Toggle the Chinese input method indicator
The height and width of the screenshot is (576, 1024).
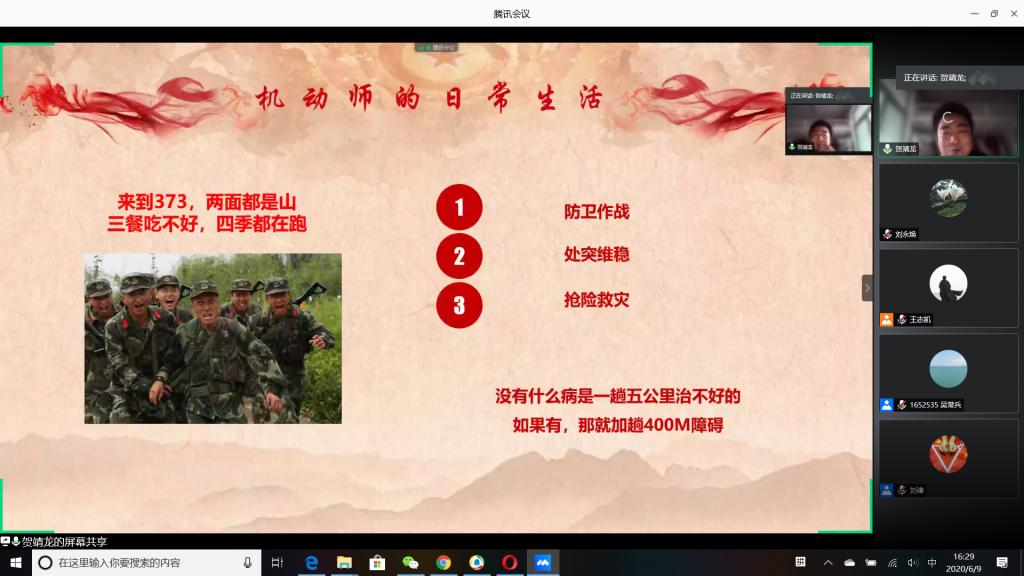coord(932,563)
